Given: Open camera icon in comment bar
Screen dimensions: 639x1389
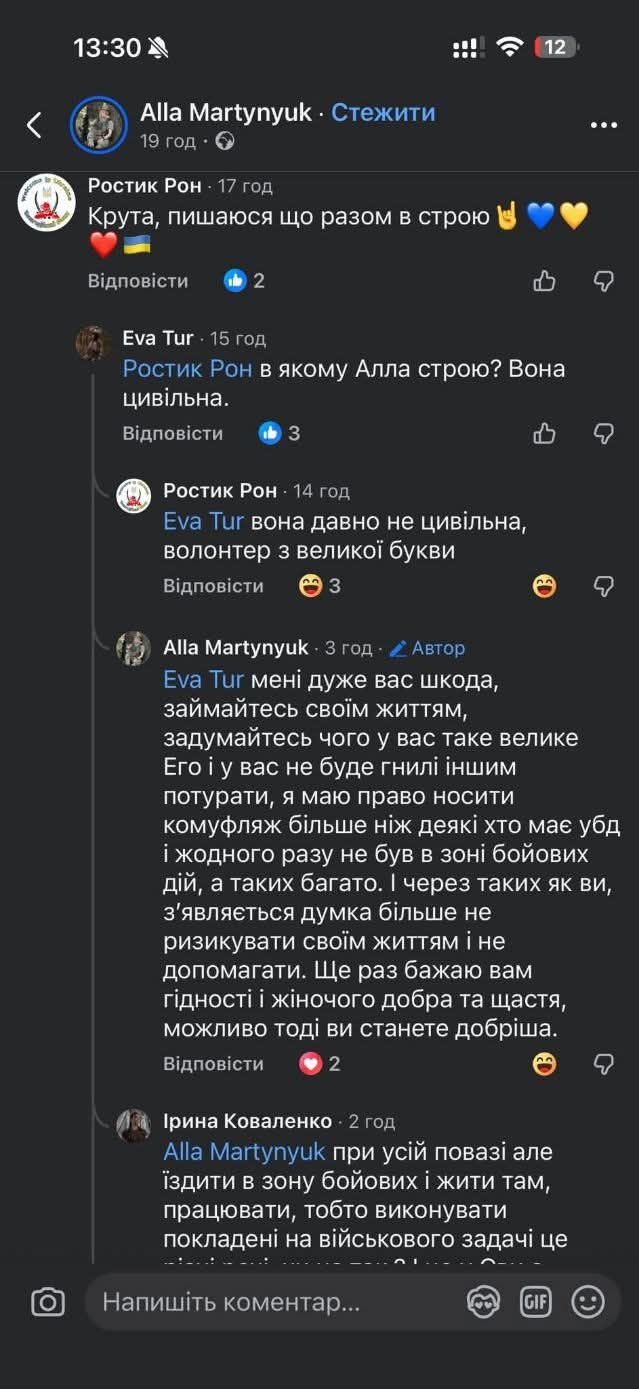Looking at the screenshot, I should point(48,1302).
